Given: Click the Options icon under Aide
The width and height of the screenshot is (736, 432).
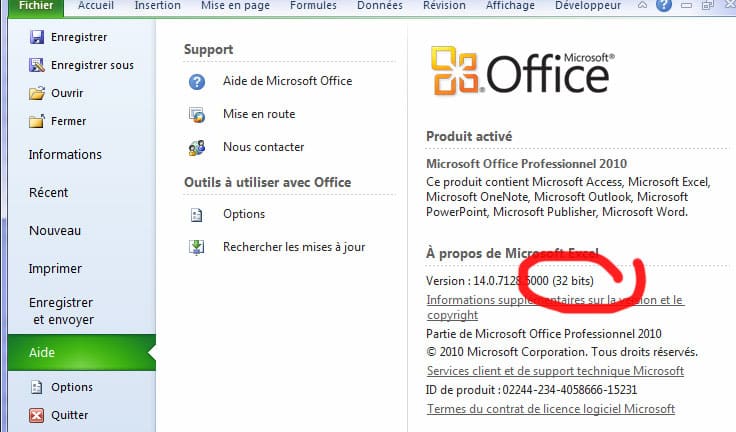Looking at the screenshot, I should (x=37, y=387).
